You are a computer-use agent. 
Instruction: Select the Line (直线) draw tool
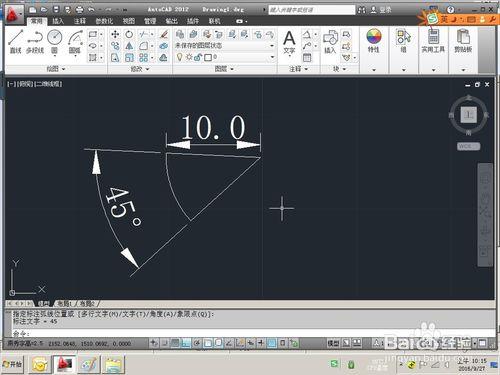15,41
